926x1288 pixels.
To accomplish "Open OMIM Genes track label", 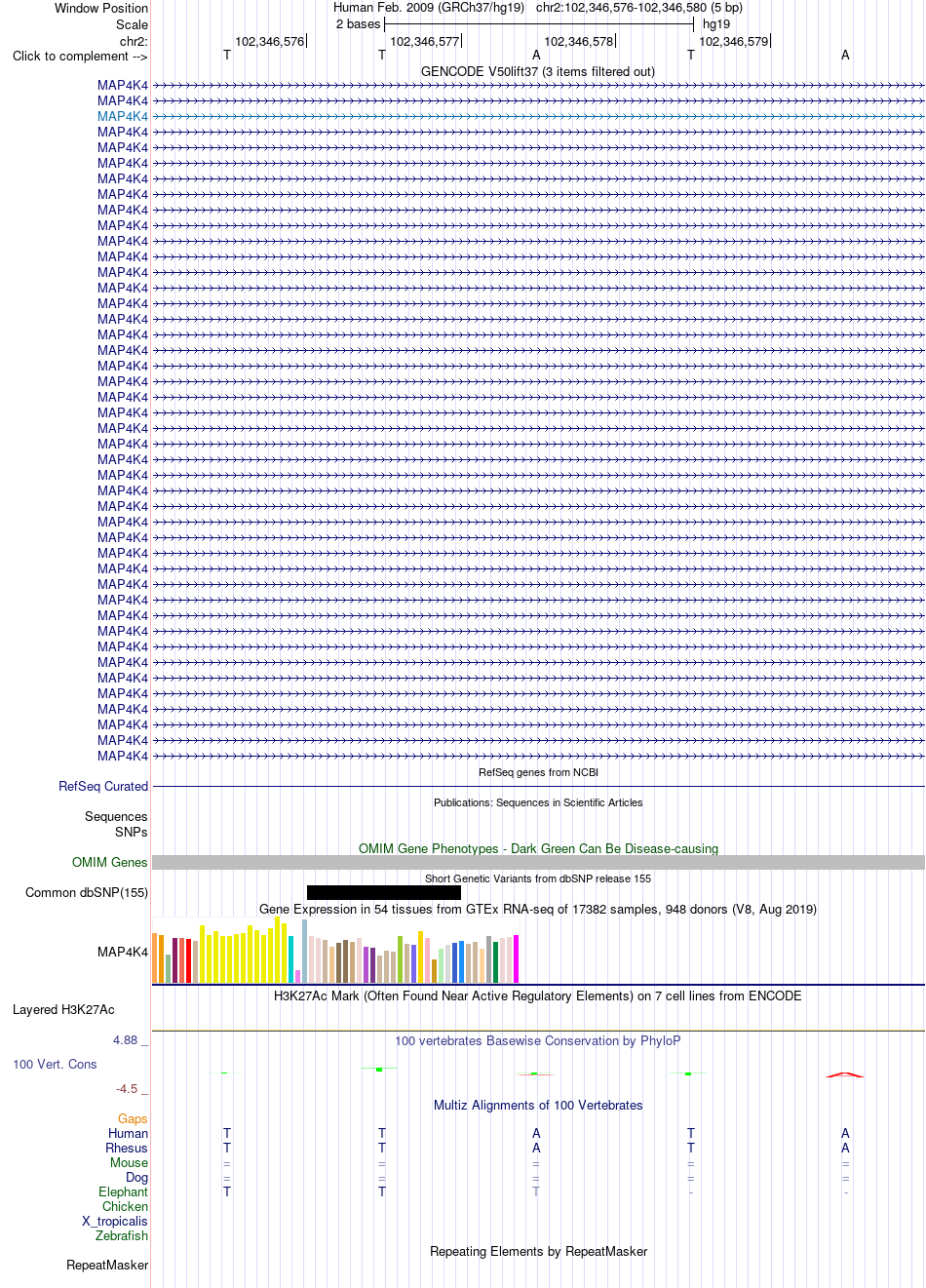I will (x=110, y=862).
